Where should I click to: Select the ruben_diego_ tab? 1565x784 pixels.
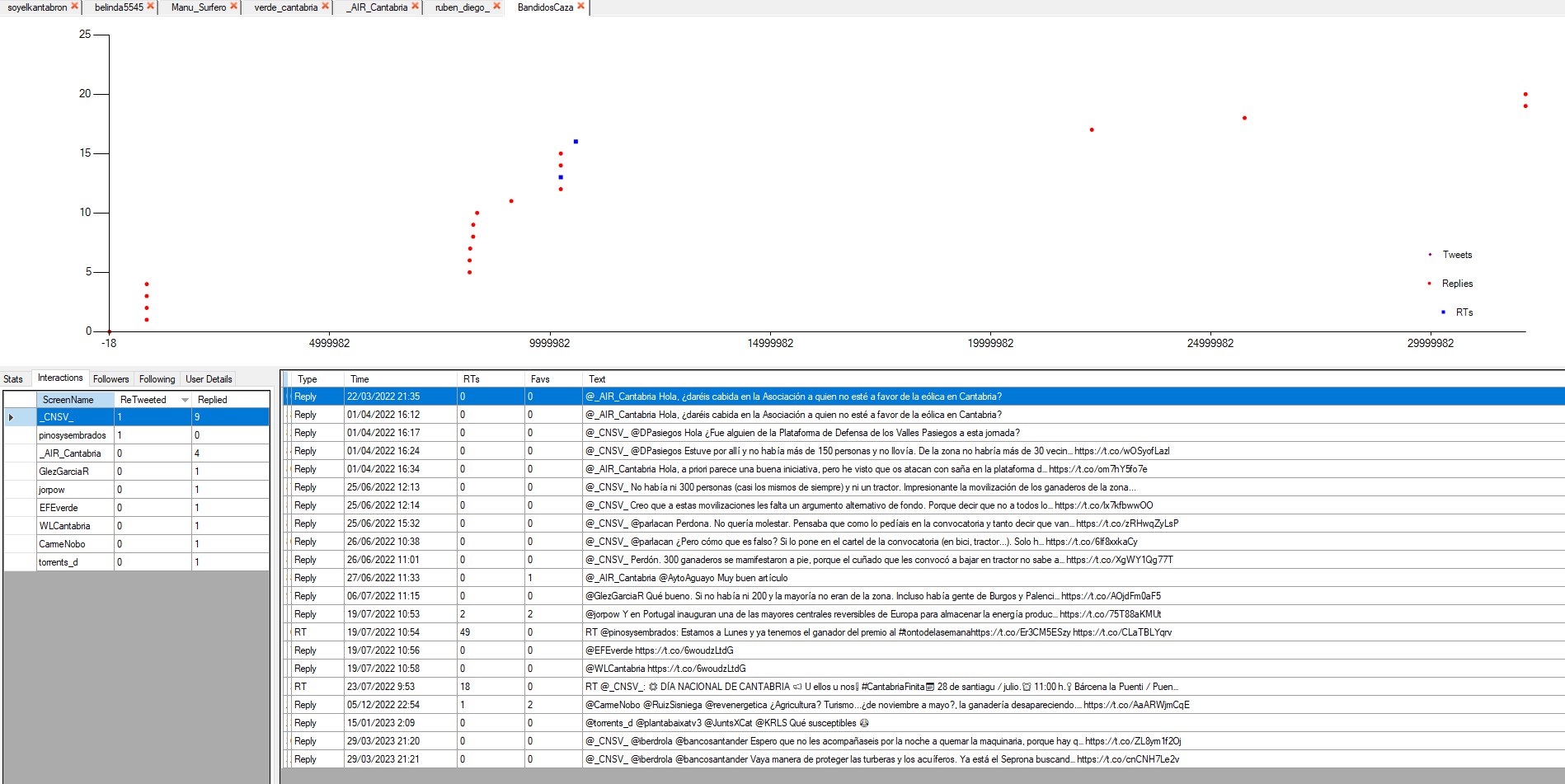pyautogui.click(x=462, y=7)
